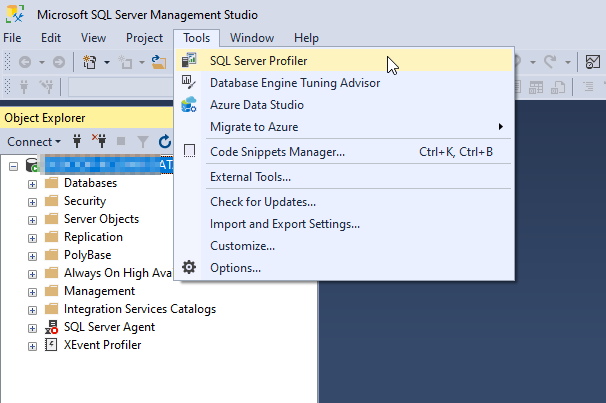Click the Disconnect plug icon with red X

click(98, 142)
